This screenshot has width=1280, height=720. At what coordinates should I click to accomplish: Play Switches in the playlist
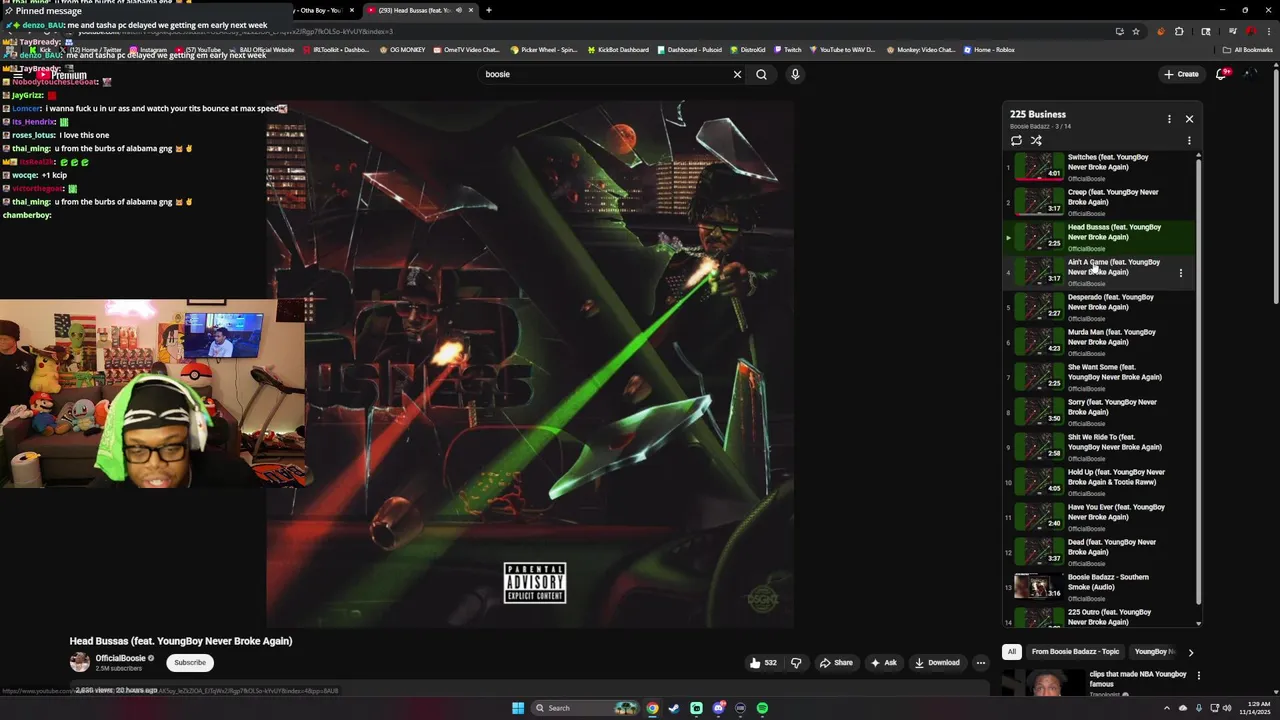tap(1100, 167)
